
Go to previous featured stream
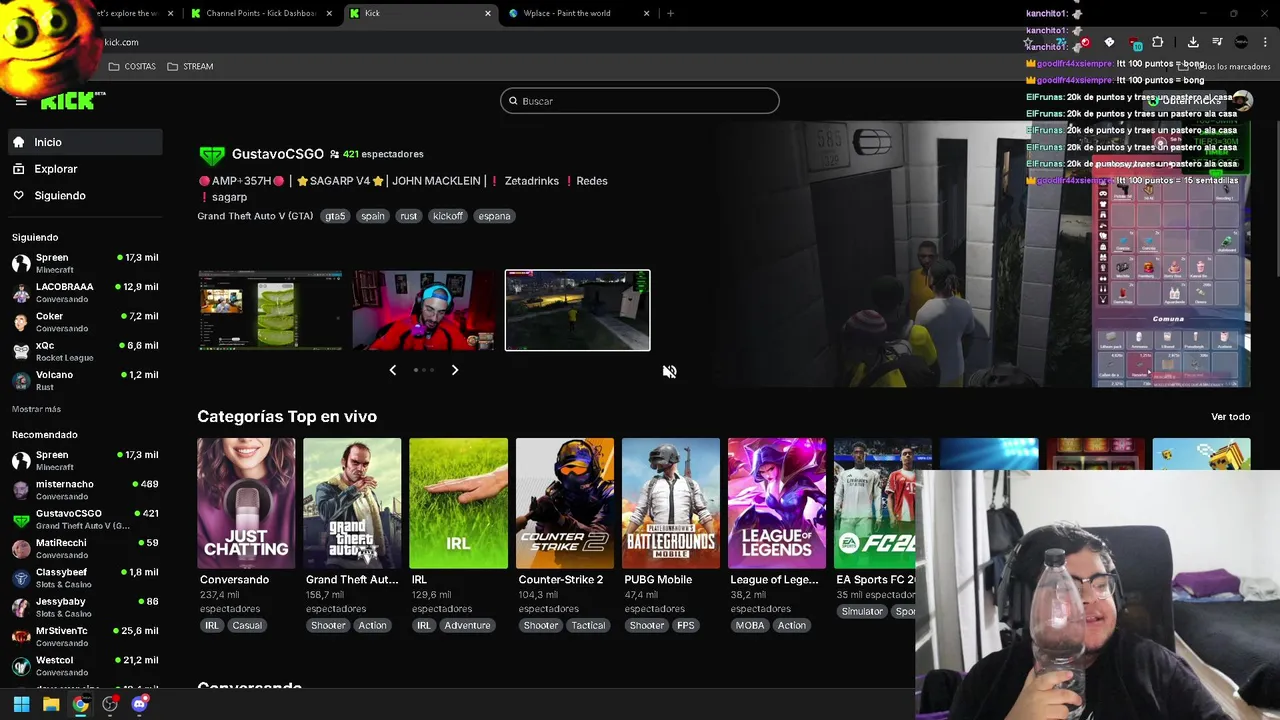click(x=392, y=370)
